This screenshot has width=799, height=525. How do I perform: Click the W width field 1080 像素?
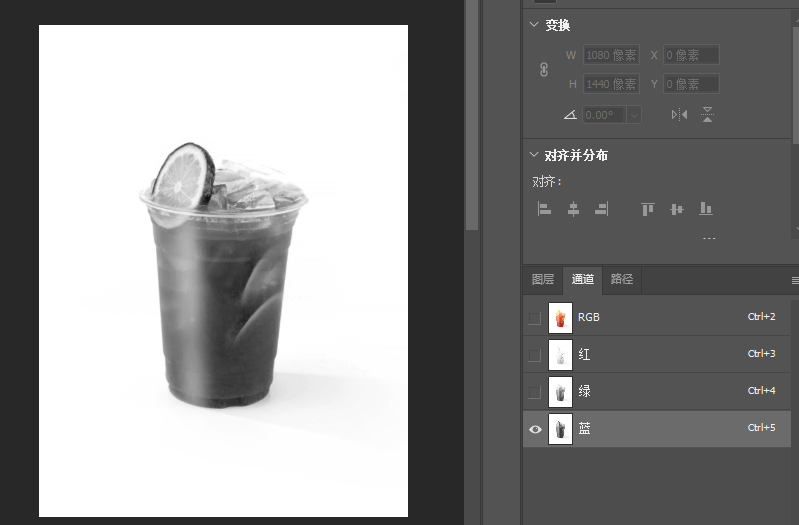point(611,55)
